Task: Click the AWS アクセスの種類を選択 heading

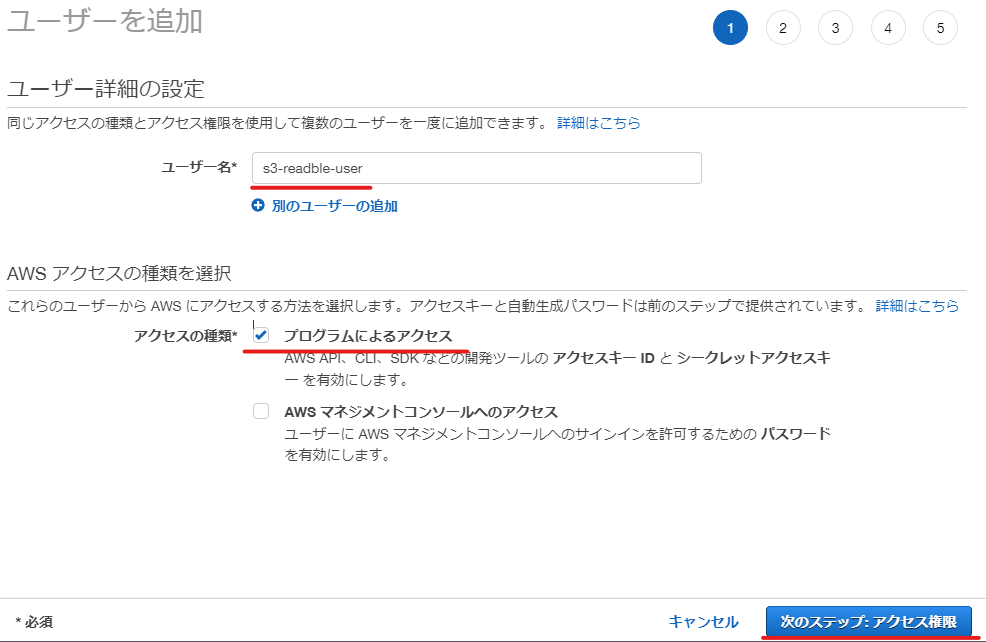Action: [119, 273]
